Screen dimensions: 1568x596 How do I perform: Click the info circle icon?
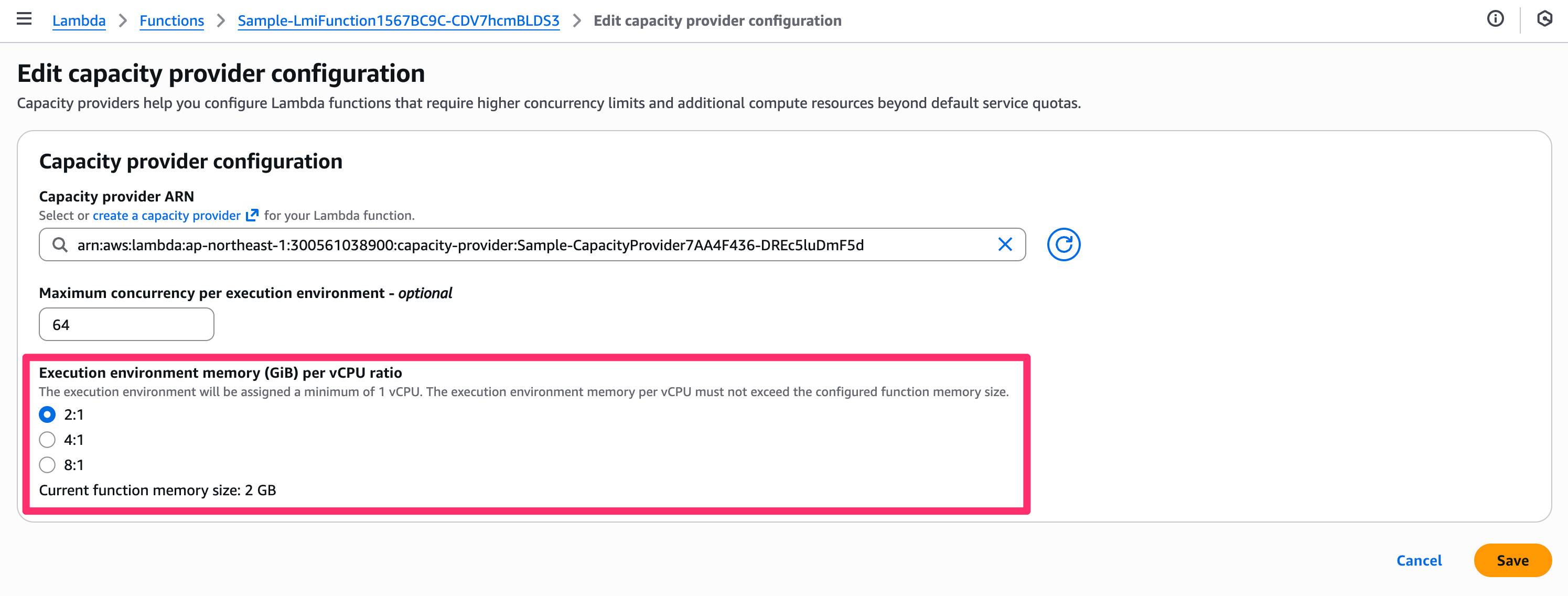tap(1495, 19)
